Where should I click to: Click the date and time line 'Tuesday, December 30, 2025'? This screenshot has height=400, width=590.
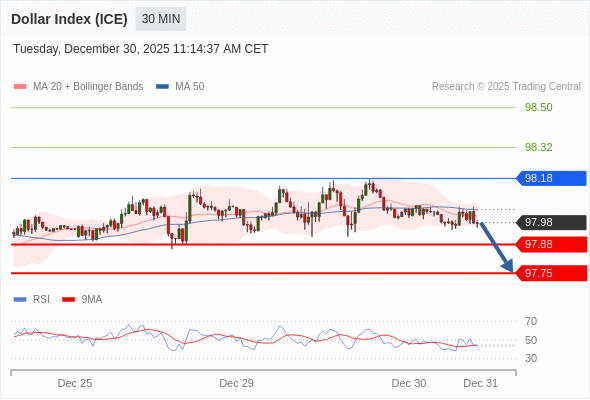(140, 49)
